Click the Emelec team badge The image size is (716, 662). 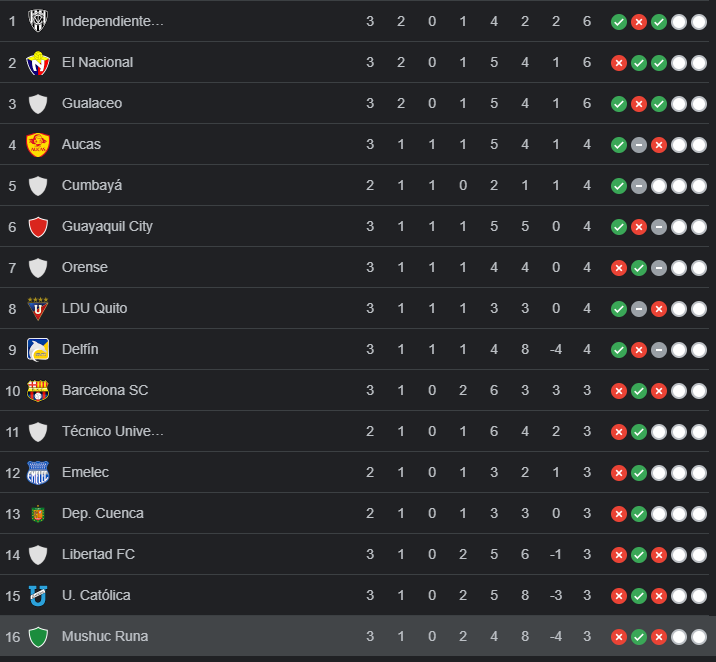click(38, 473)
